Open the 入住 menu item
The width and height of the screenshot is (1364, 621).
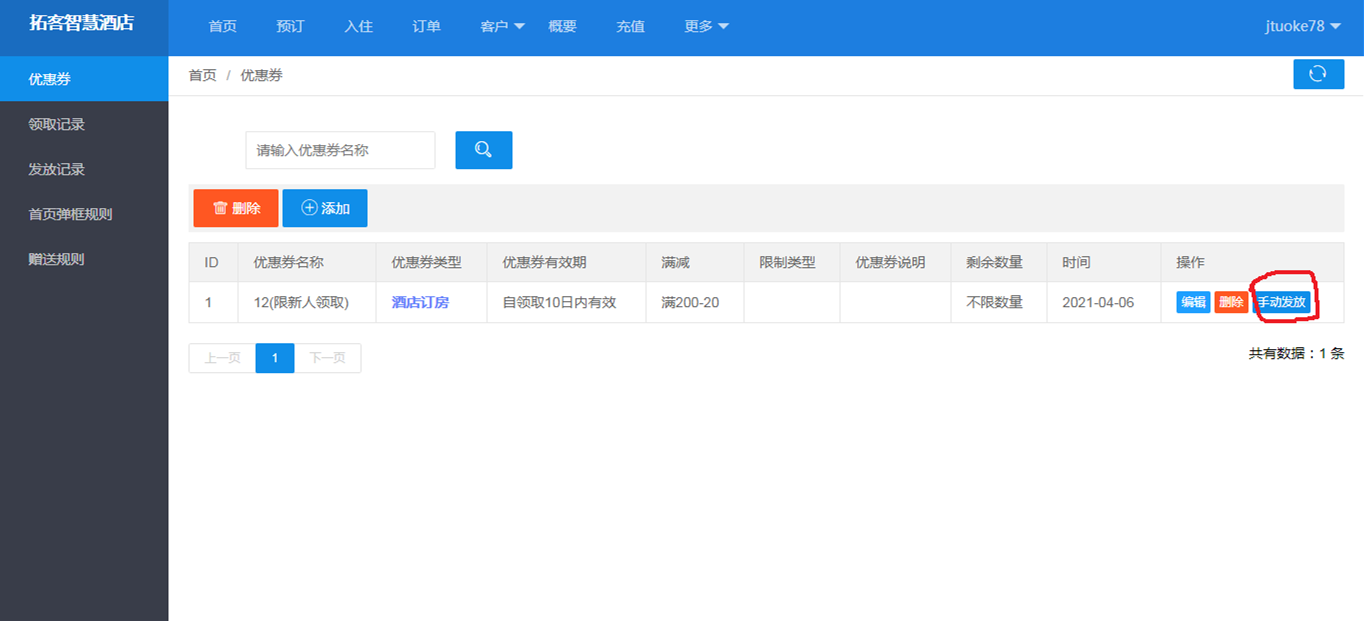pos(358,27)
